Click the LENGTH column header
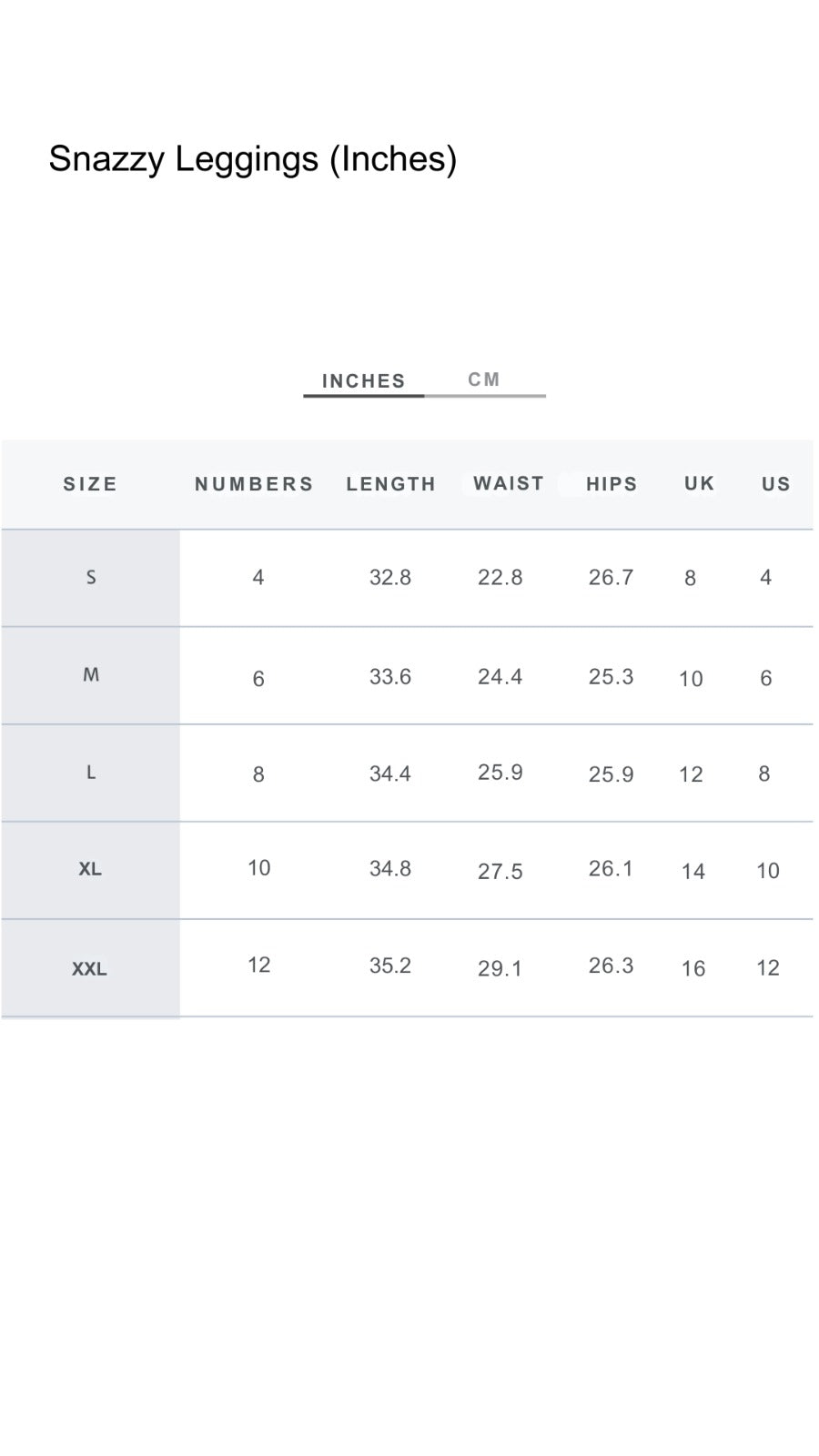Image resolution: width=819 pixels, height=1456 pixels. click(391, 484)
